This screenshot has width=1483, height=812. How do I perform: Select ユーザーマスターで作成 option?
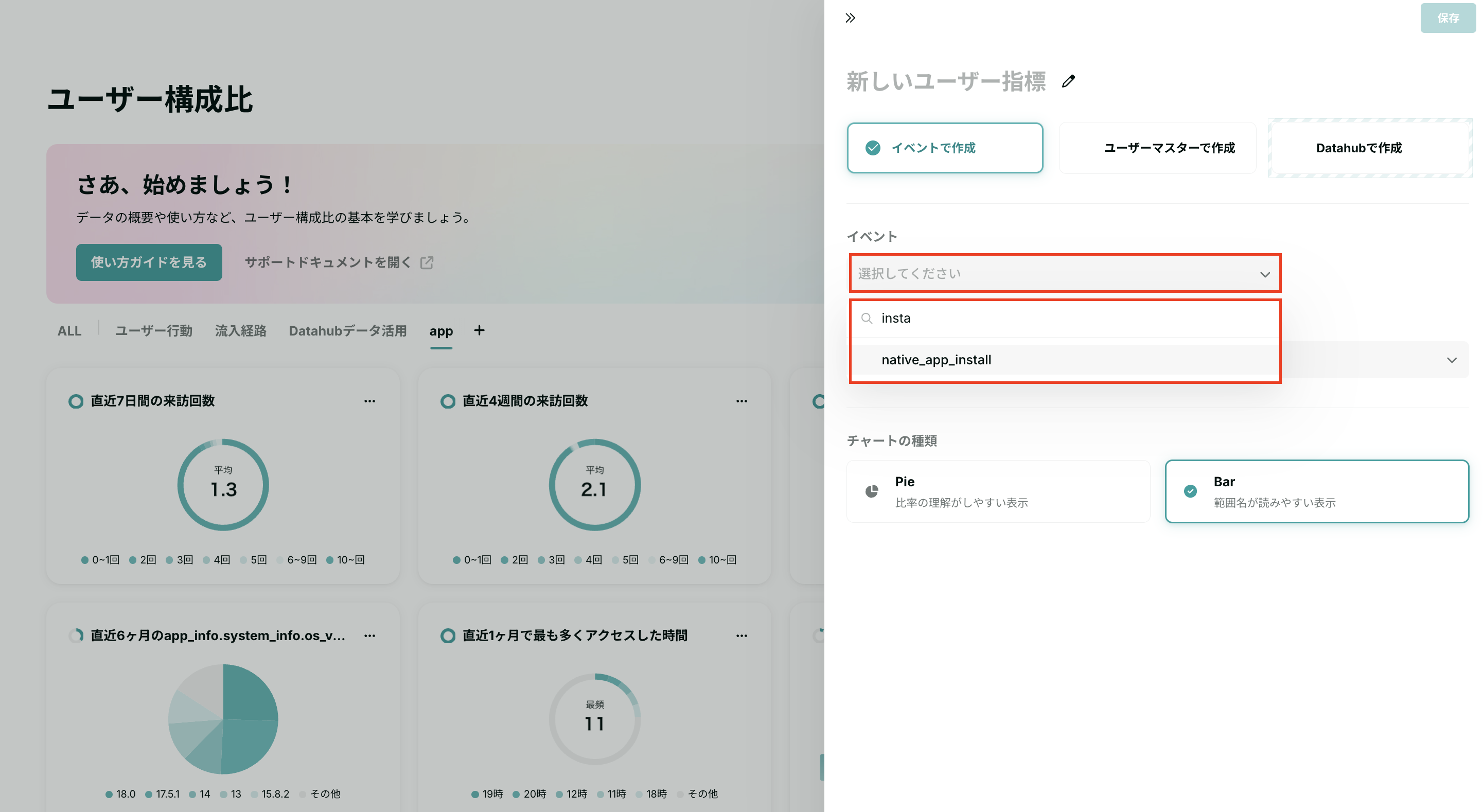pos(1157,148)
